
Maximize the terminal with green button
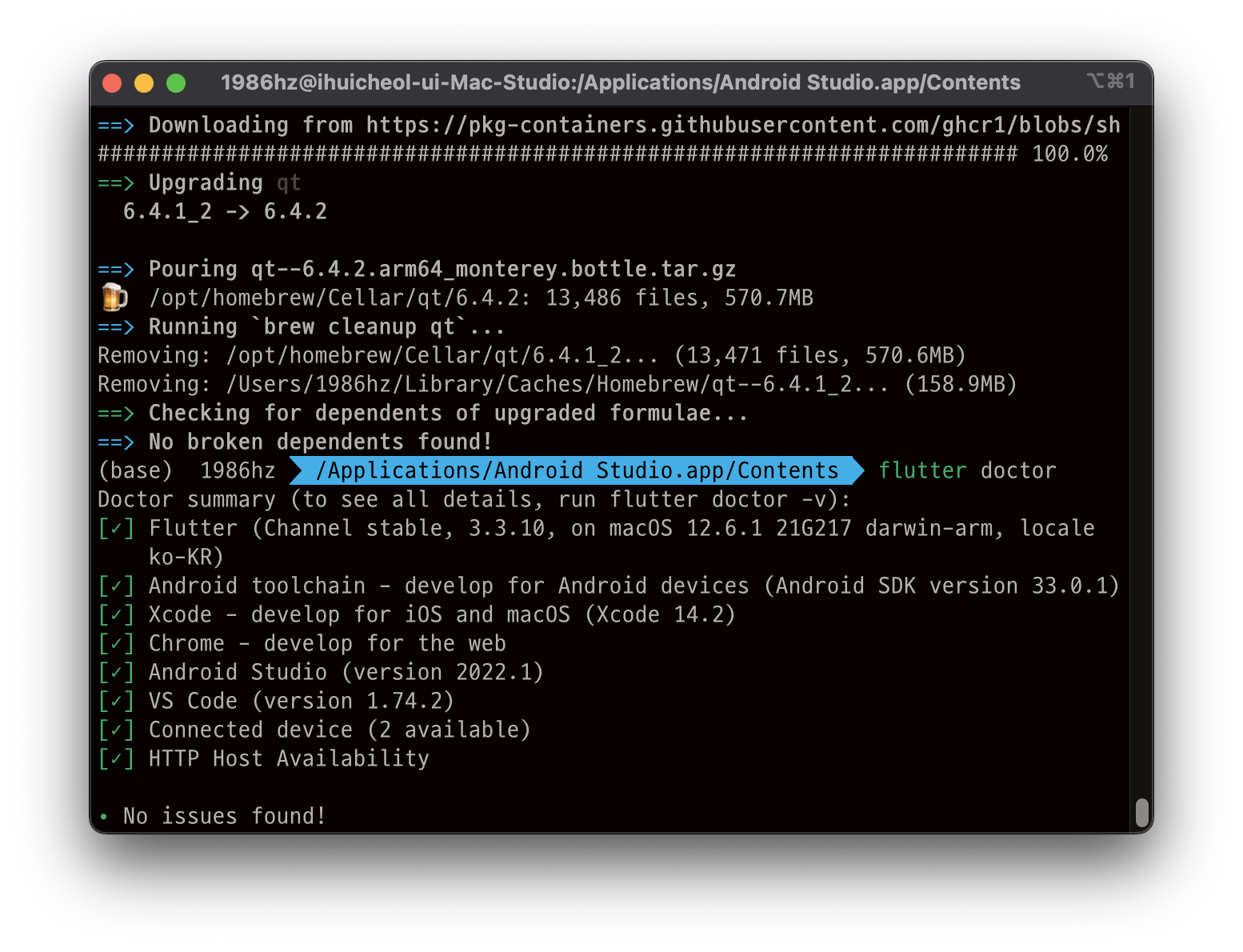pos(176,83)
